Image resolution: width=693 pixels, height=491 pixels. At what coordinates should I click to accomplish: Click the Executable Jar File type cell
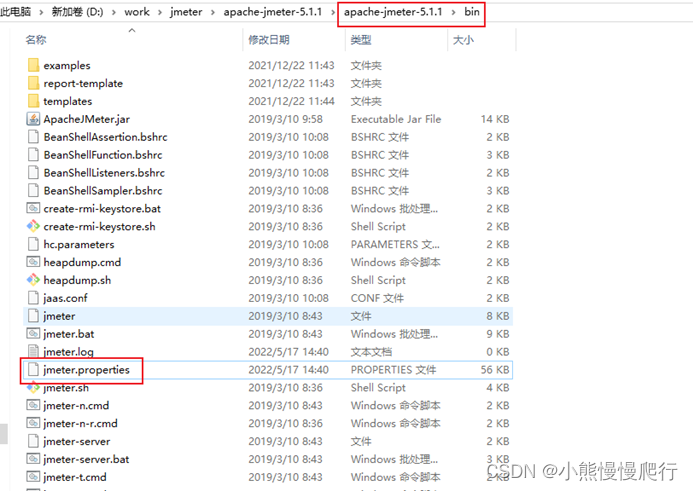[396, 119]
